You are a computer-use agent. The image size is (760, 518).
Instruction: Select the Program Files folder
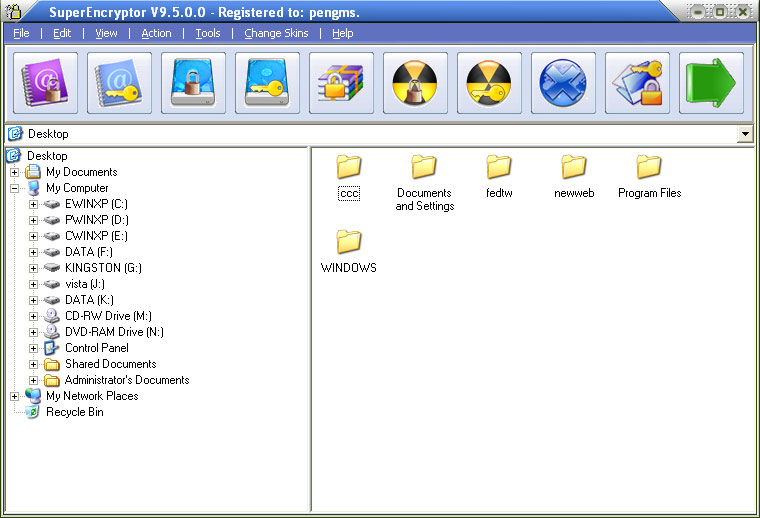[649, 177]
